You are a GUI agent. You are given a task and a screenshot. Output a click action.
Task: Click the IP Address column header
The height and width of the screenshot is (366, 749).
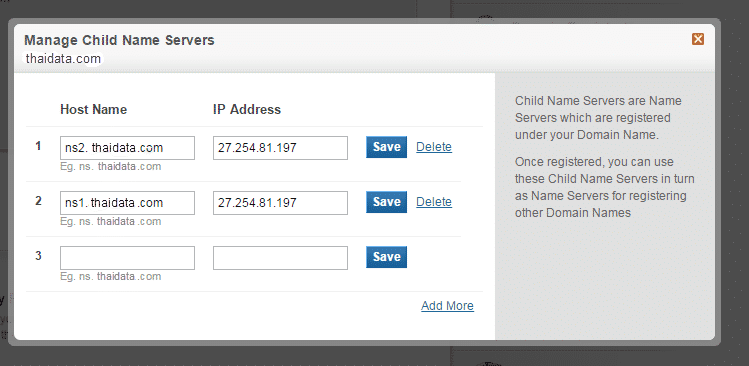point(247,109)
